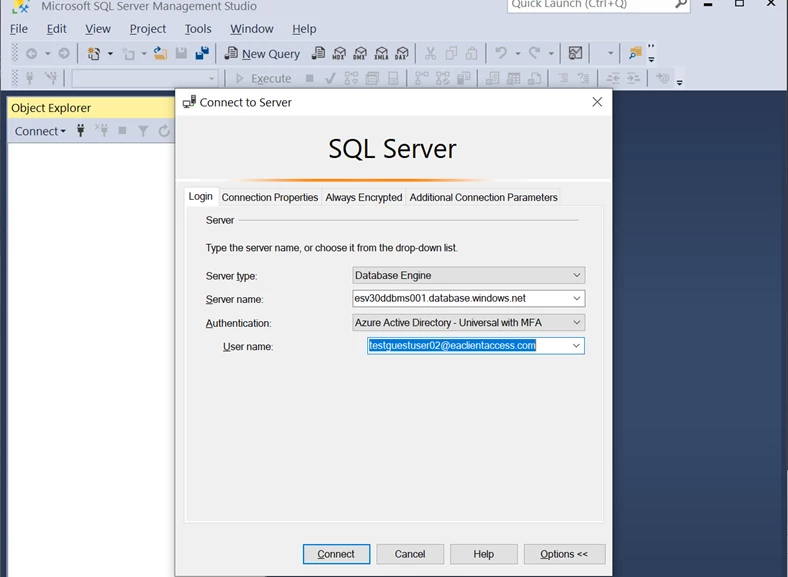
Task: Open the Activity Monitor icon
Action: point(575,53)
